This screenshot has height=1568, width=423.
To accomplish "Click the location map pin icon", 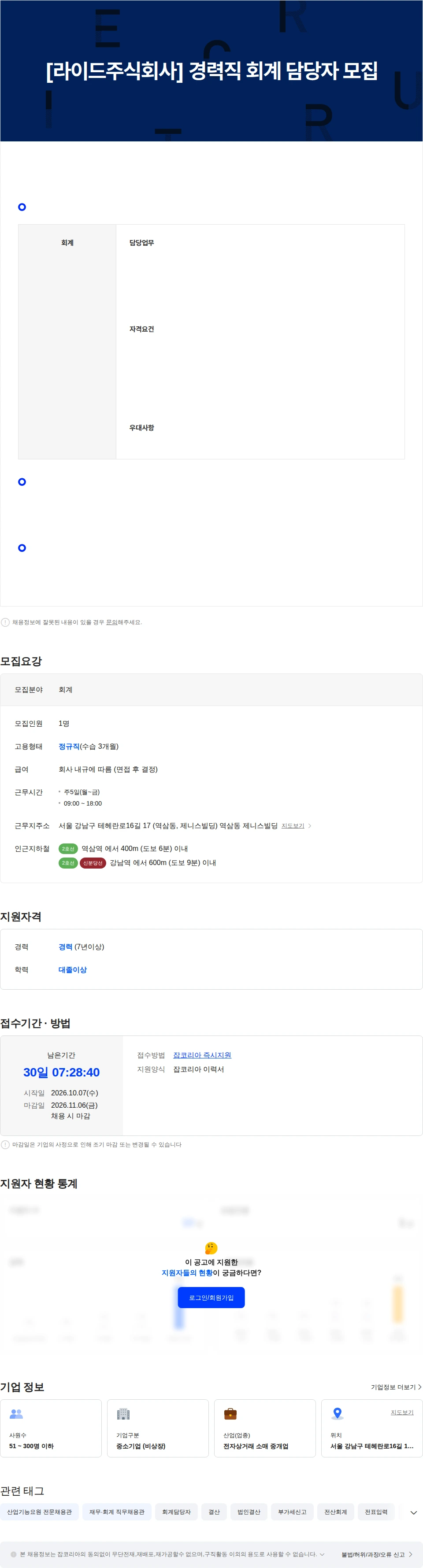I will tap(337, 1413).
